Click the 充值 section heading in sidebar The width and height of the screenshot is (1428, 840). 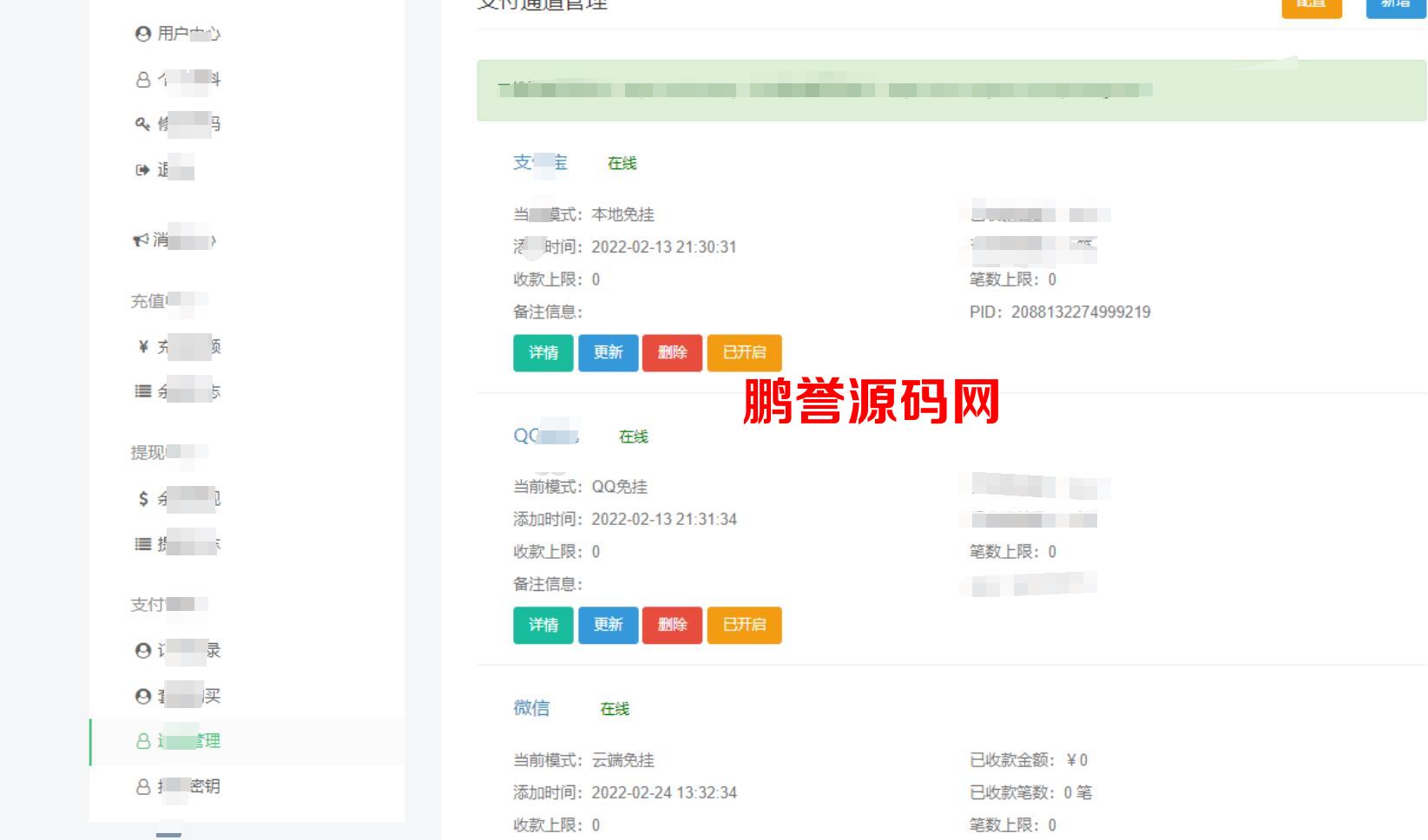coord(169,301)
